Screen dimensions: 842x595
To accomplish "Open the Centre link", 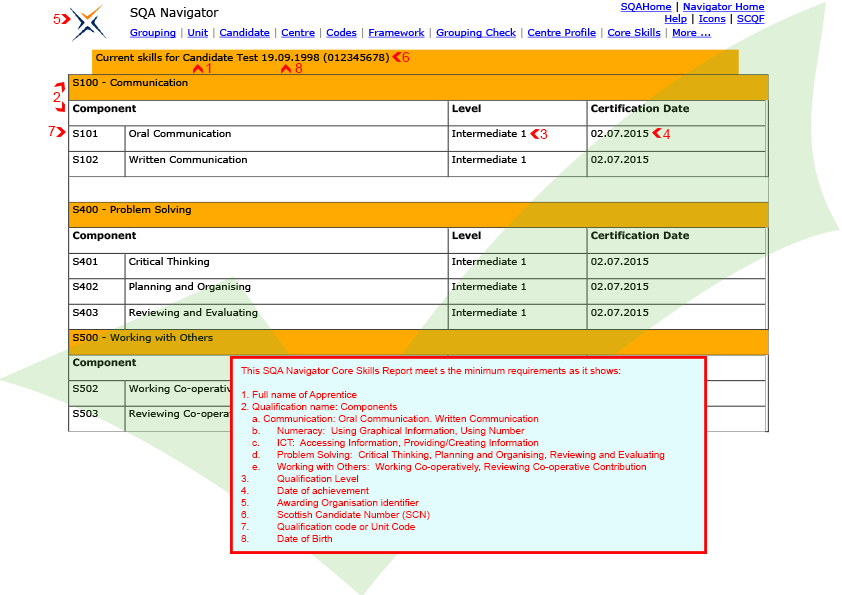I will [298, 33].
